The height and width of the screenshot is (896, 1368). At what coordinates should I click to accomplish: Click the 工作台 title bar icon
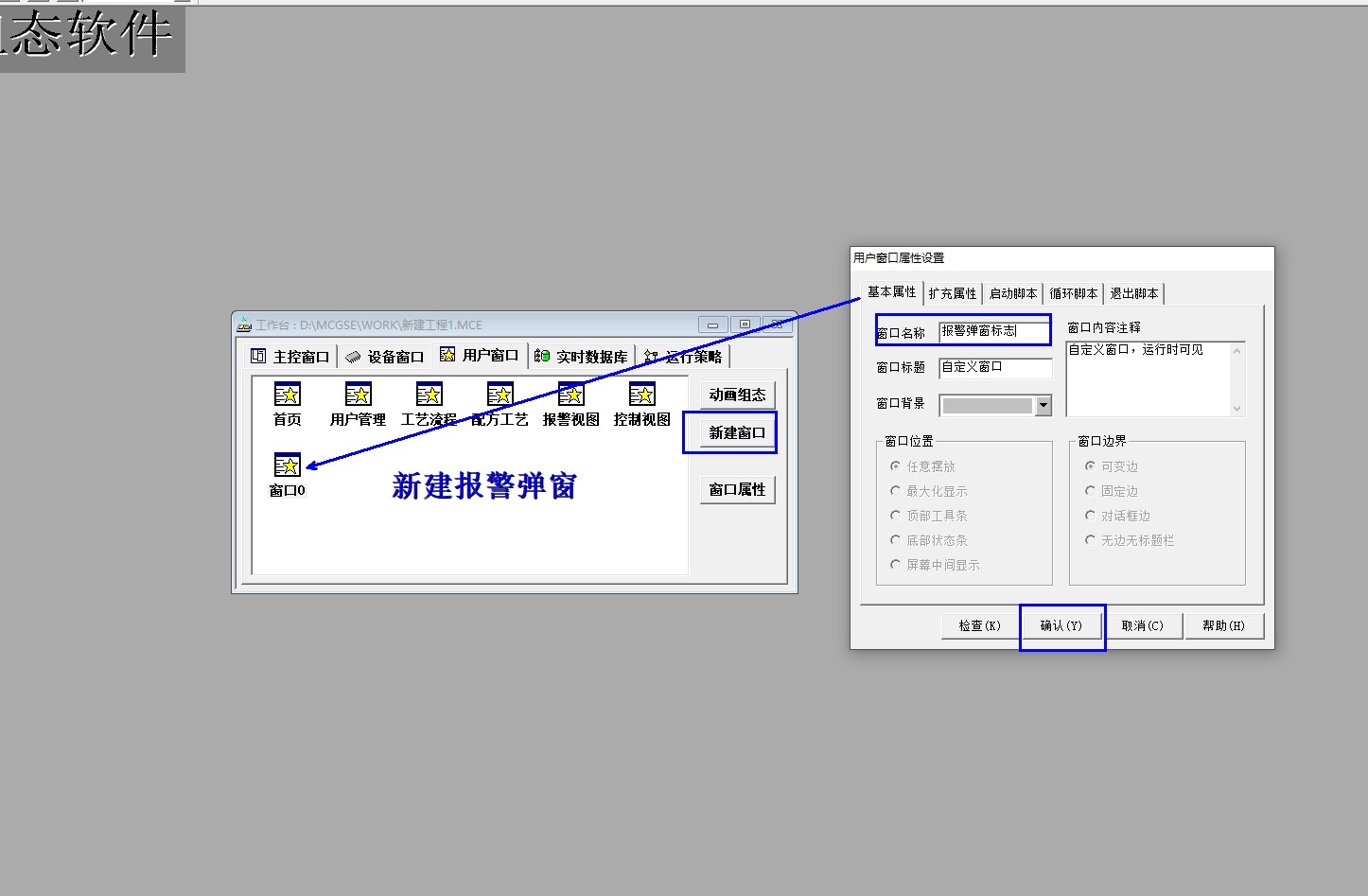pyautogui.click(x=243, y=324)
